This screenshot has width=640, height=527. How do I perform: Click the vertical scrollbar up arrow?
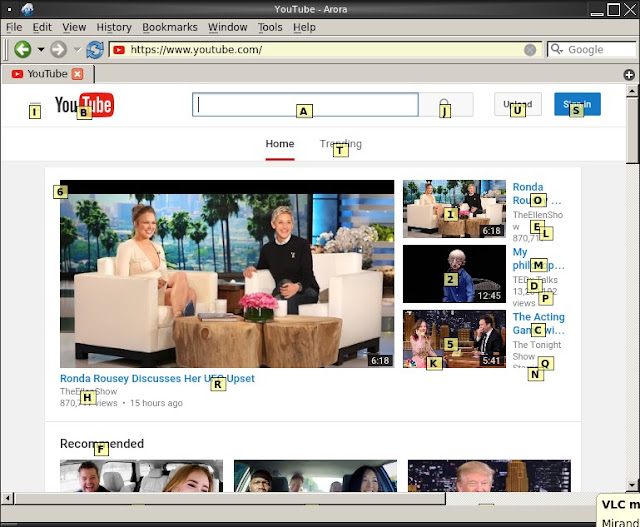632,91
